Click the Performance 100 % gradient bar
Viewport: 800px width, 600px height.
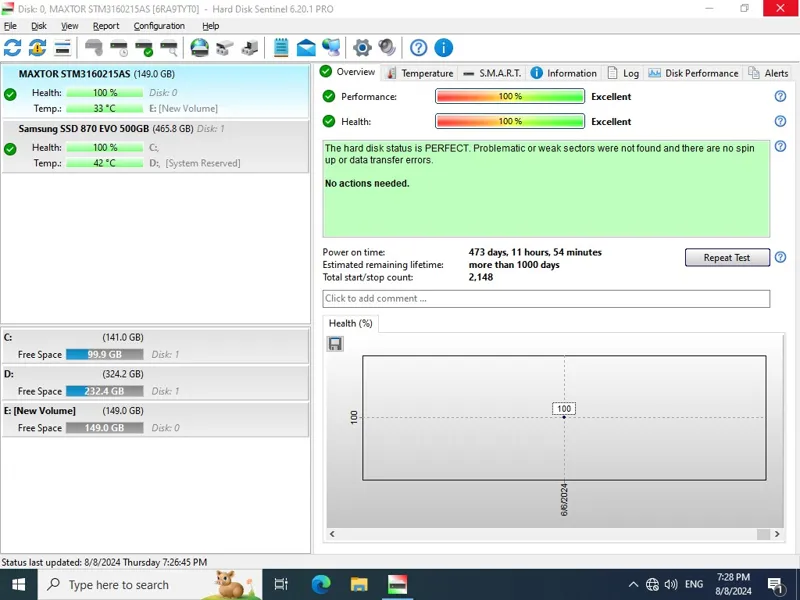tap(510, 96)
